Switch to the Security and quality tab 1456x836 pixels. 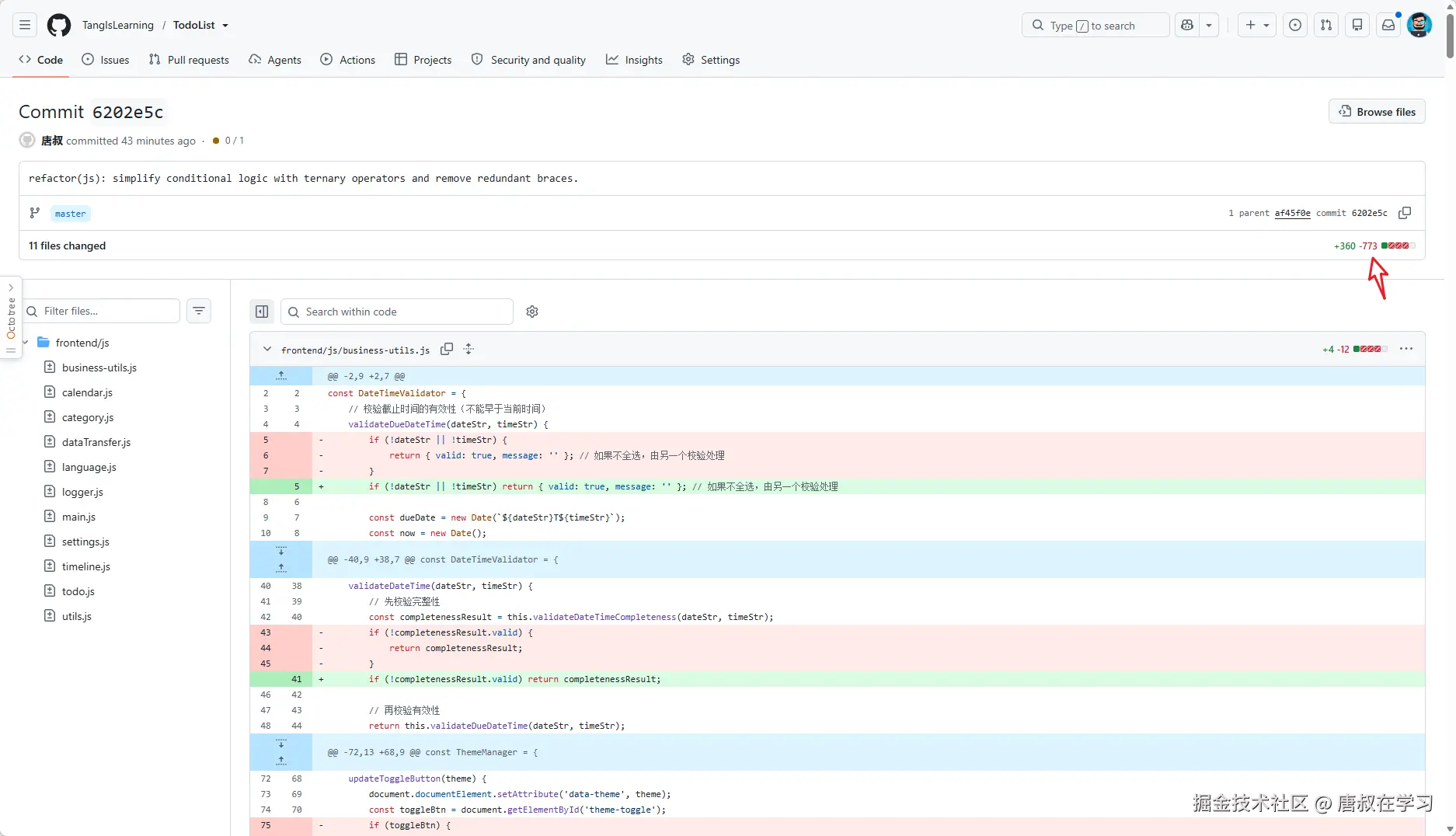[x=528, y=60]
